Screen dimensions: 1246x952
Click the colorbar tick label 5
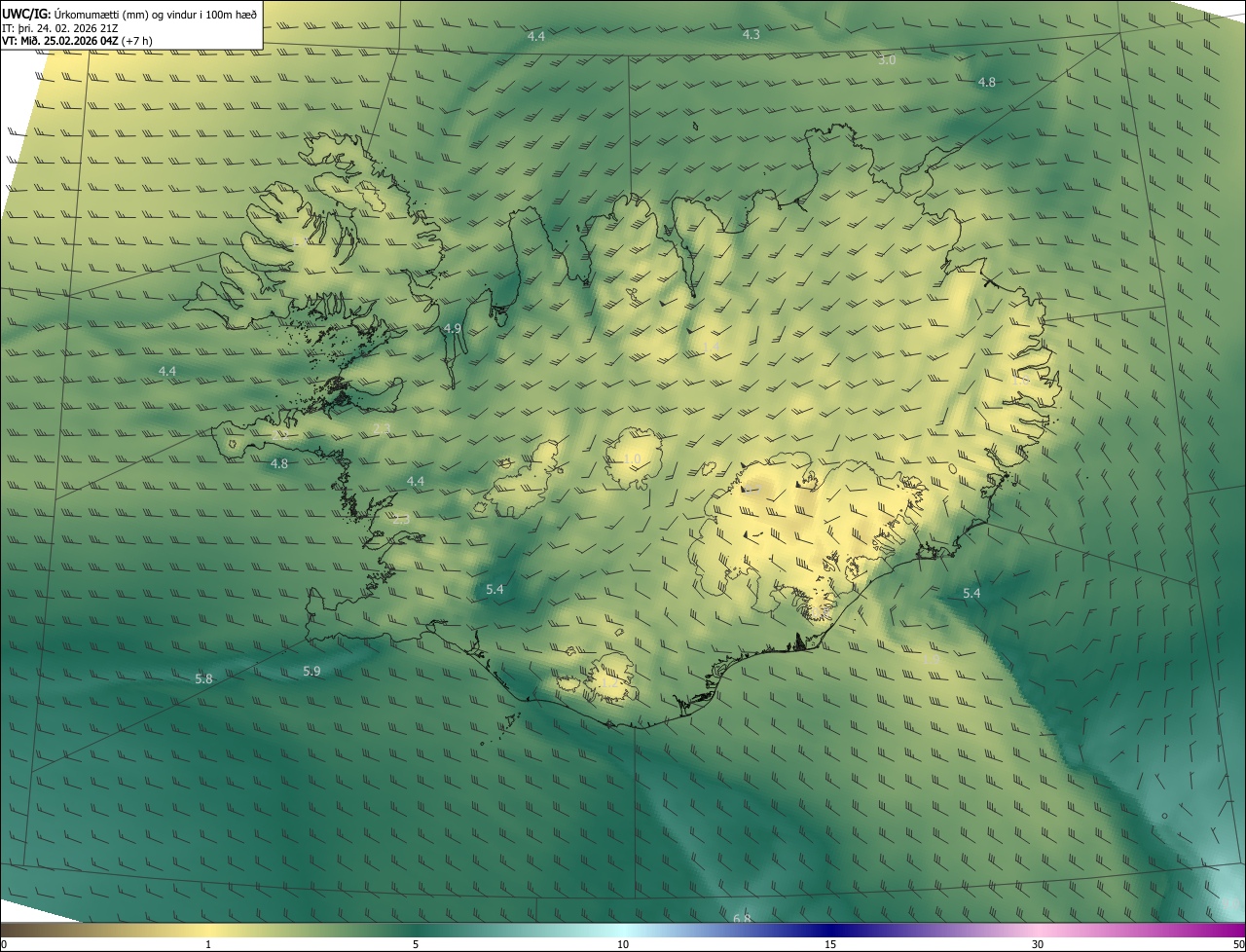coord(416,944)
